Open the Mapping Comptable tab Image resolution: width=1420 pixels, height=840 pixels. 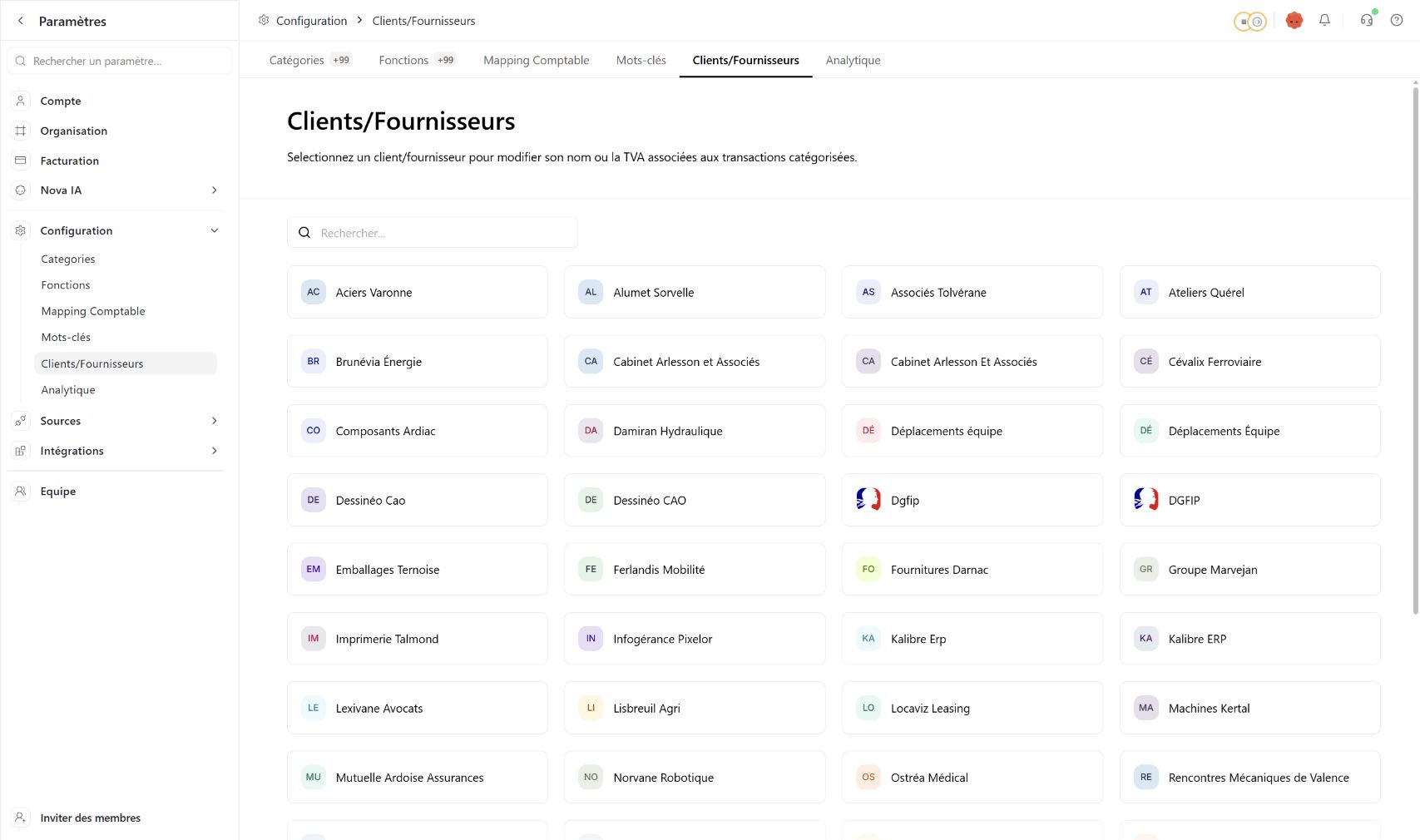537,60
